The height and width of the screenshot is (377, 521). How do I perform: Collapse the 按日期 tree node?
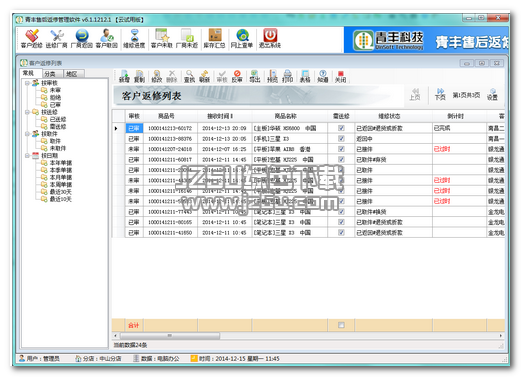pyautogui.click(x=27, y=156)
